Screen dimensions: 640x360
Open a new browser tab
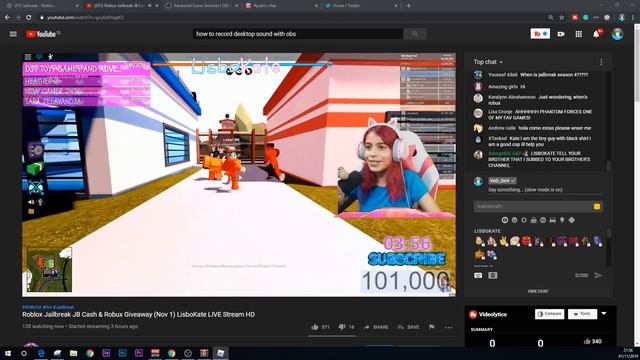pos(408,6)
